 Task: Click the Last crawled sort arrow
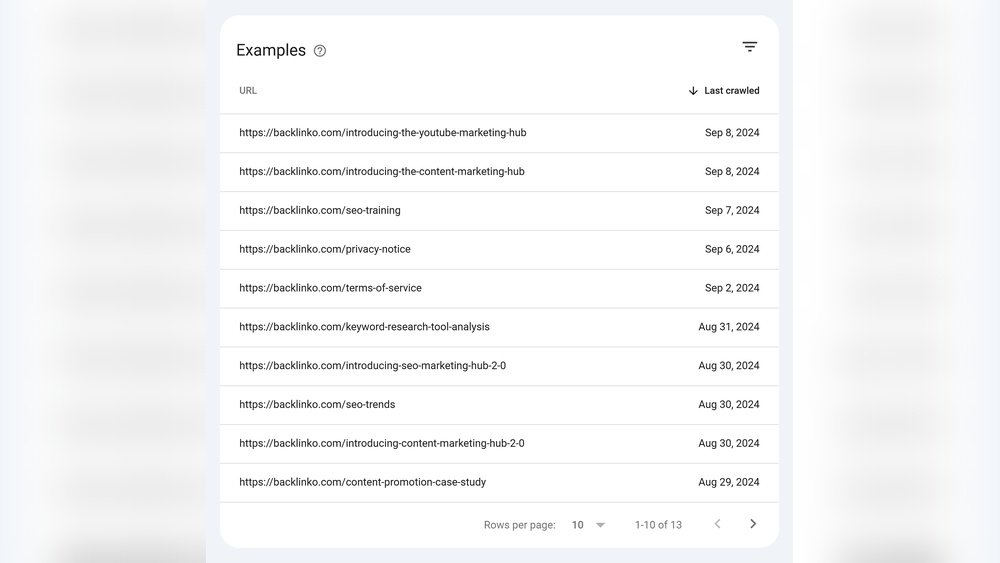(x=693, y=91)
